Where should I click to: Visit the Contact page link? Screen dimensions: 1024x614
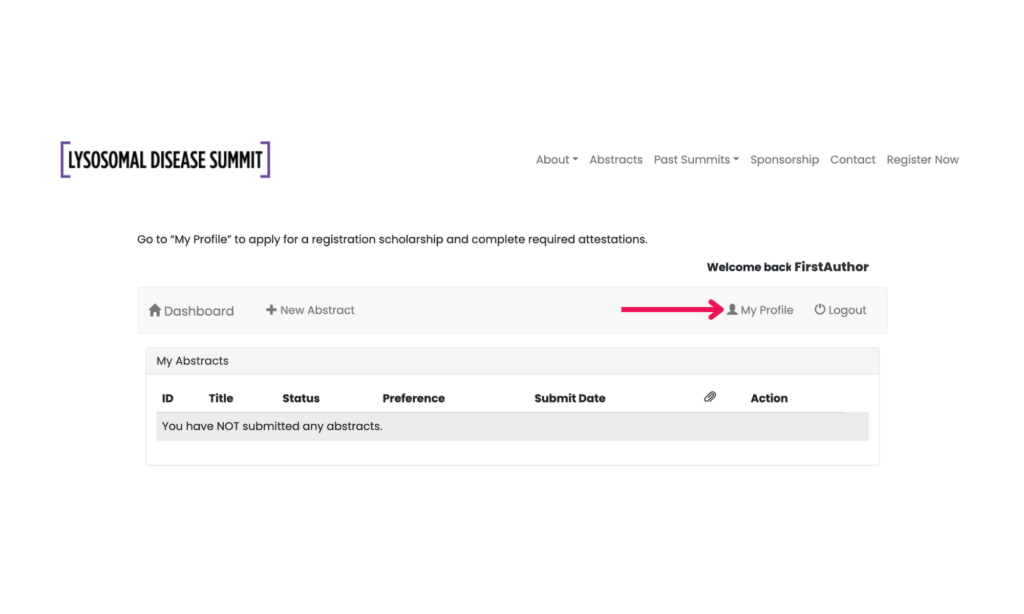pyautogui.click(x=852, y=160)
